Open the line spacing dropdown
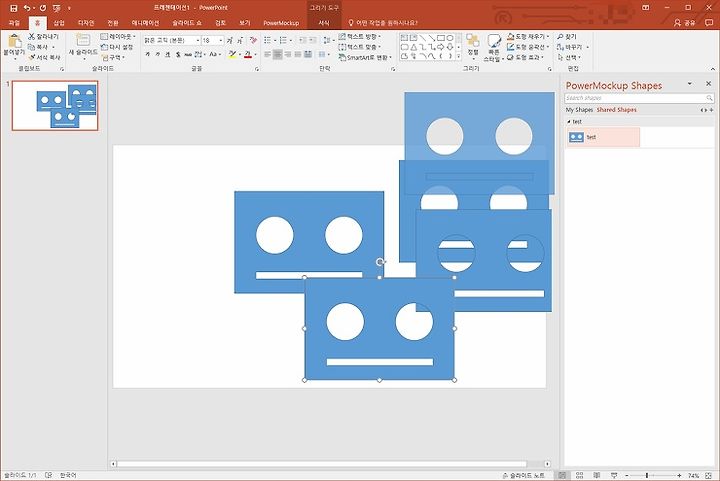 [x=327, y=40]
